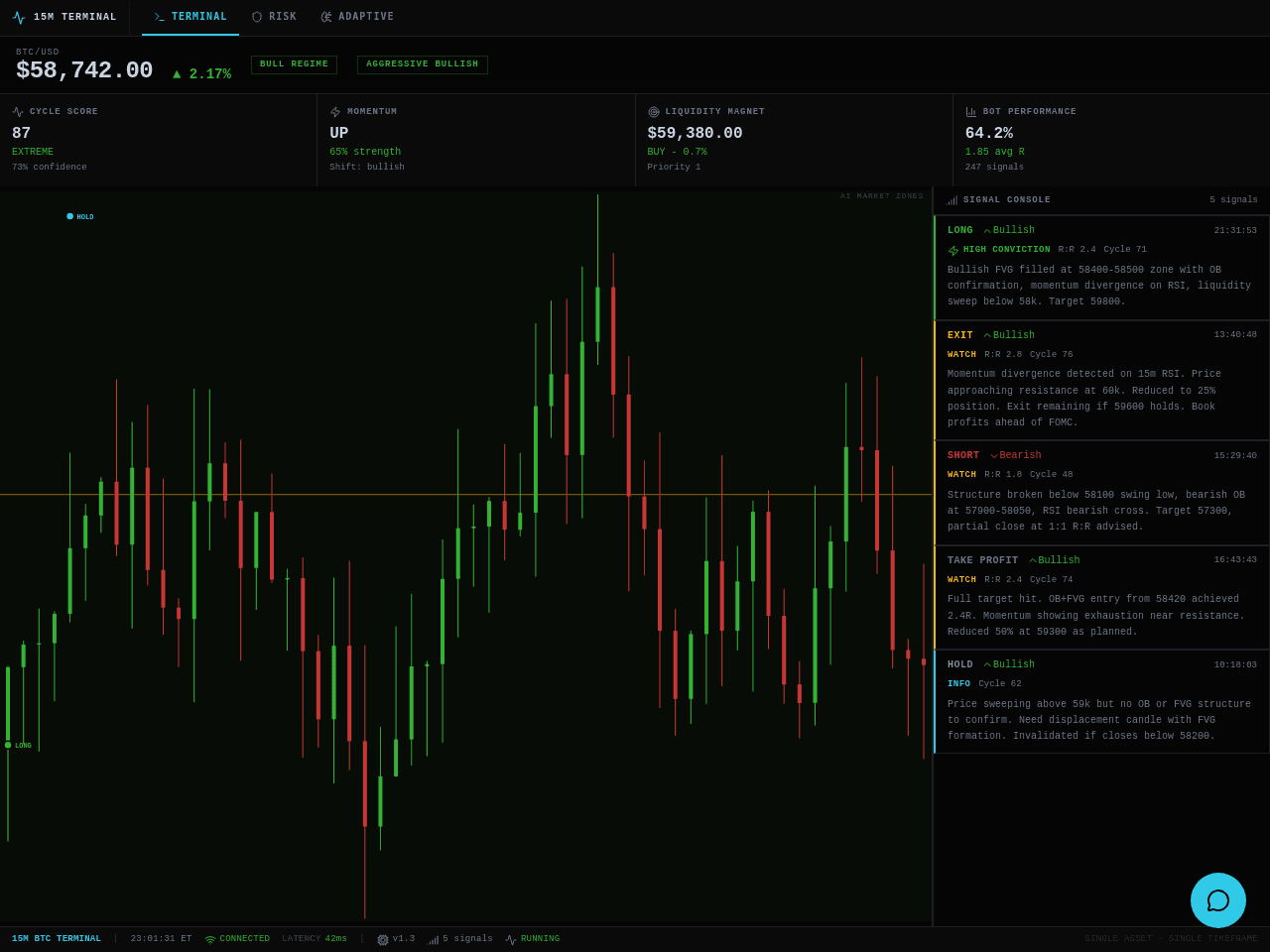Click the Adaptive brain icon
Image resolution: width=1270 pixels, height=952 pixels.
[326, 17]
